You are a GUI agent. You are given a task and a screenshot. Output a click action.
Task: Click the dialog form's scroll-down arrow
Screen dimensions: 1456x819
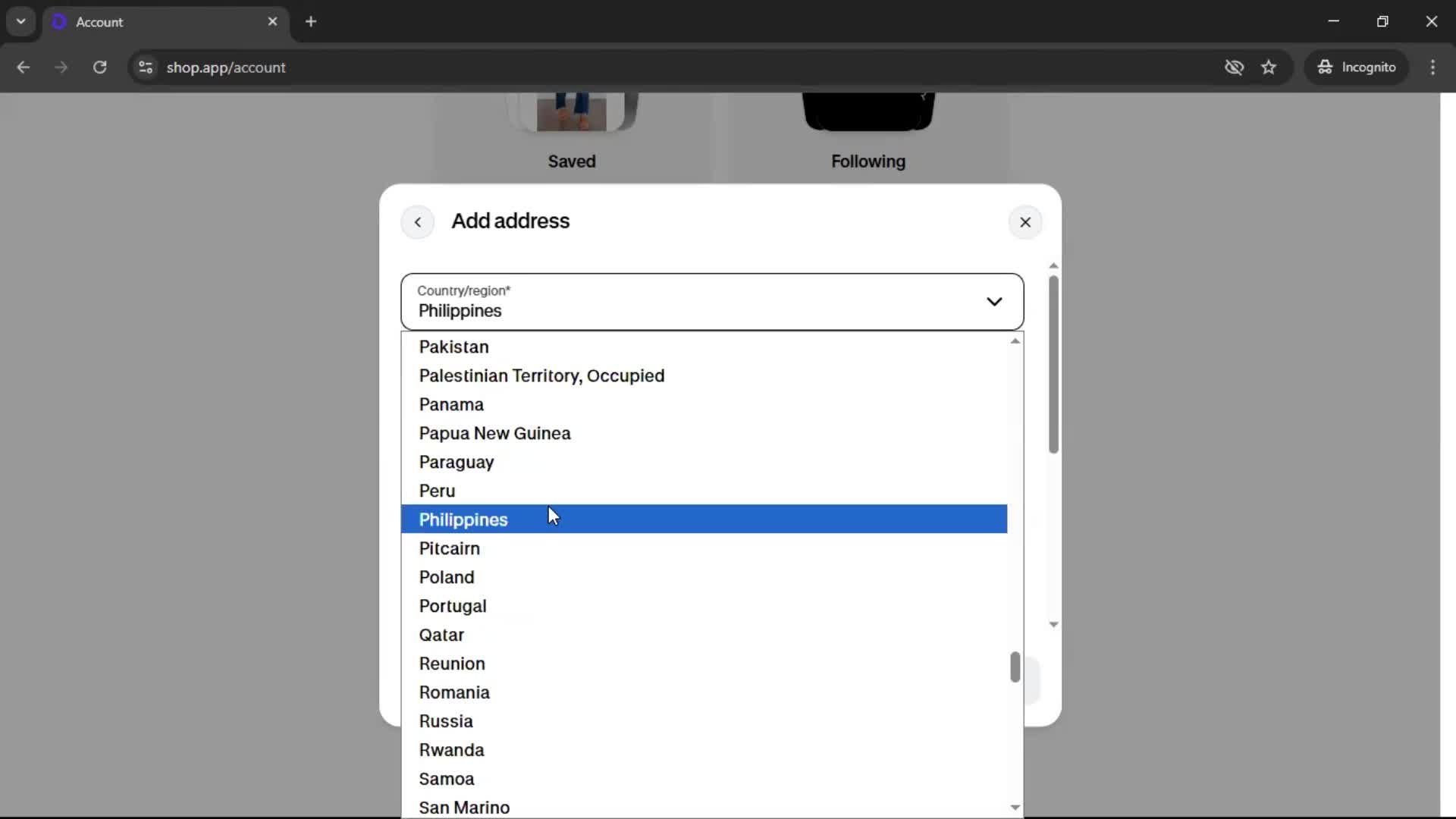click(1053, 625)
